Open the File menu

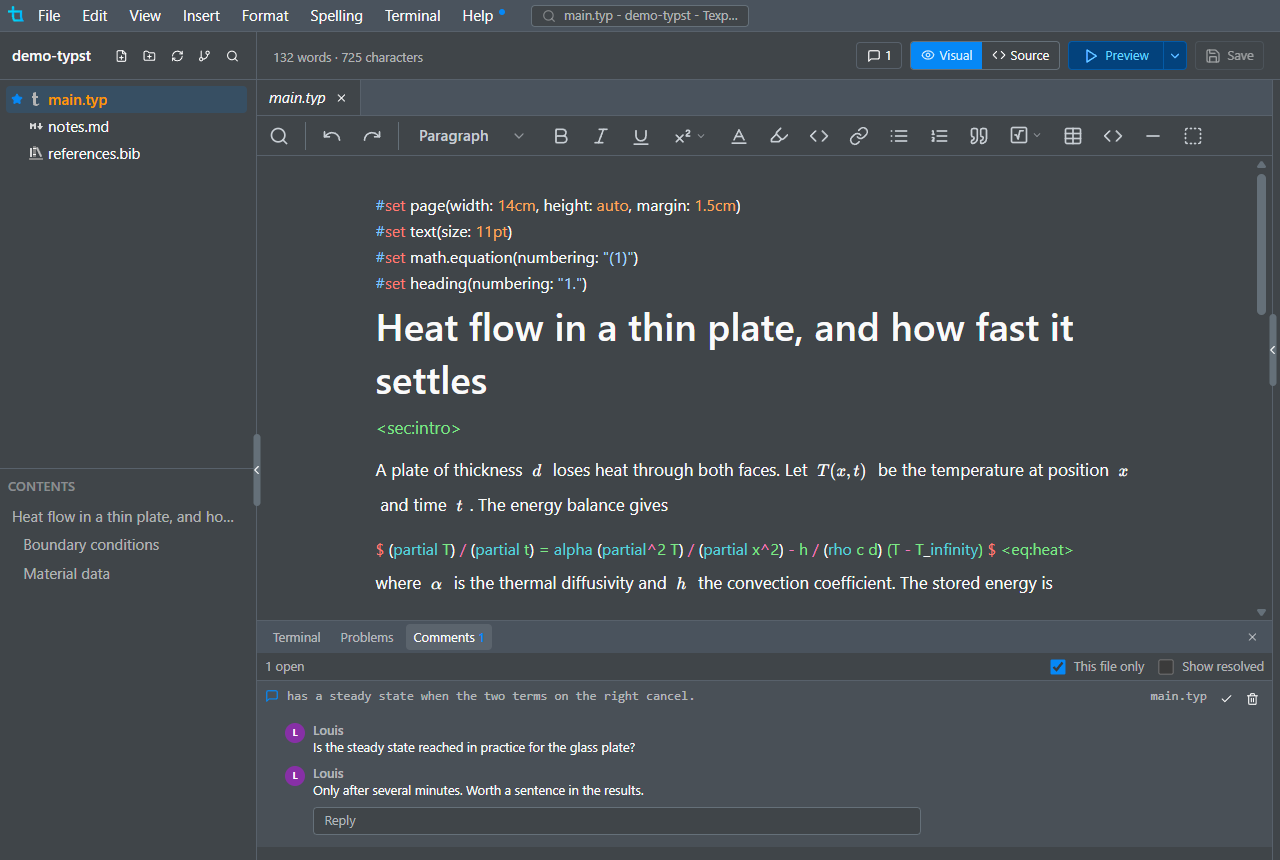pyautogui.click(x=49, y=16)
